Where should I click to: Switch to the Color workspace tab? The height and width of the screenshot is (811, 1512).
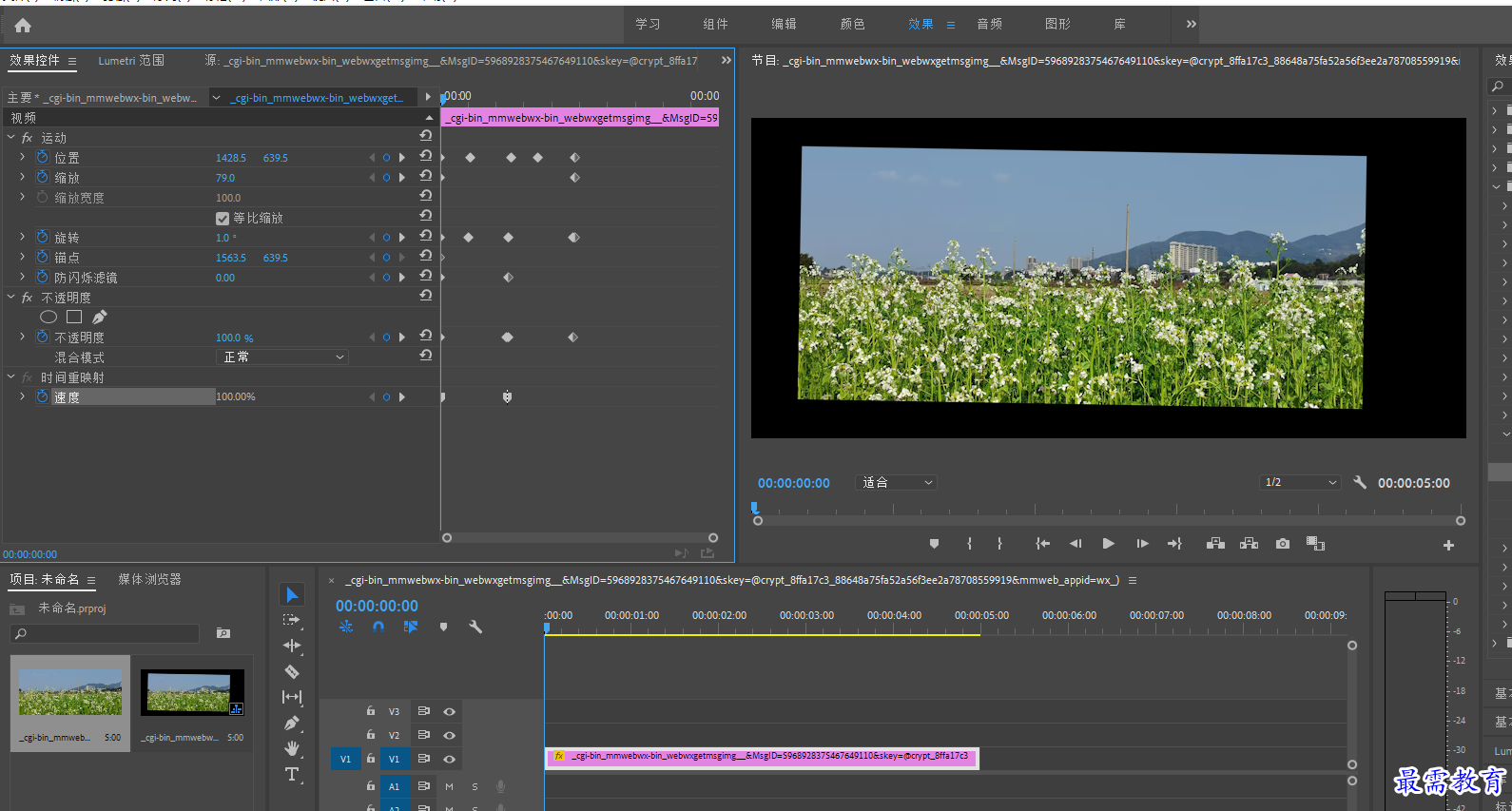click(852, 24)
